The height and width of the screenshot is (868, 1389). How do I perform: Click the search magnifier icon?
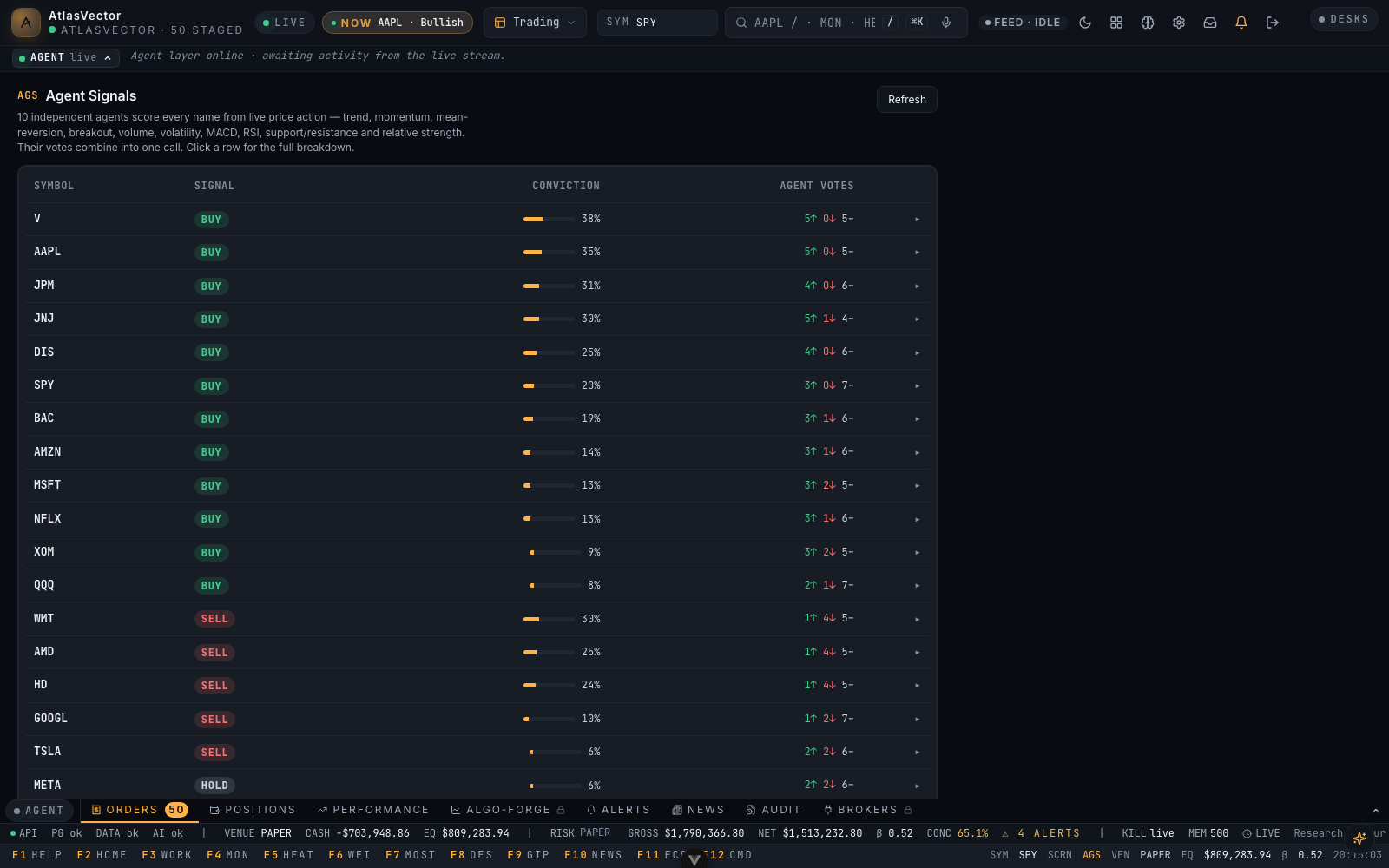741,23
